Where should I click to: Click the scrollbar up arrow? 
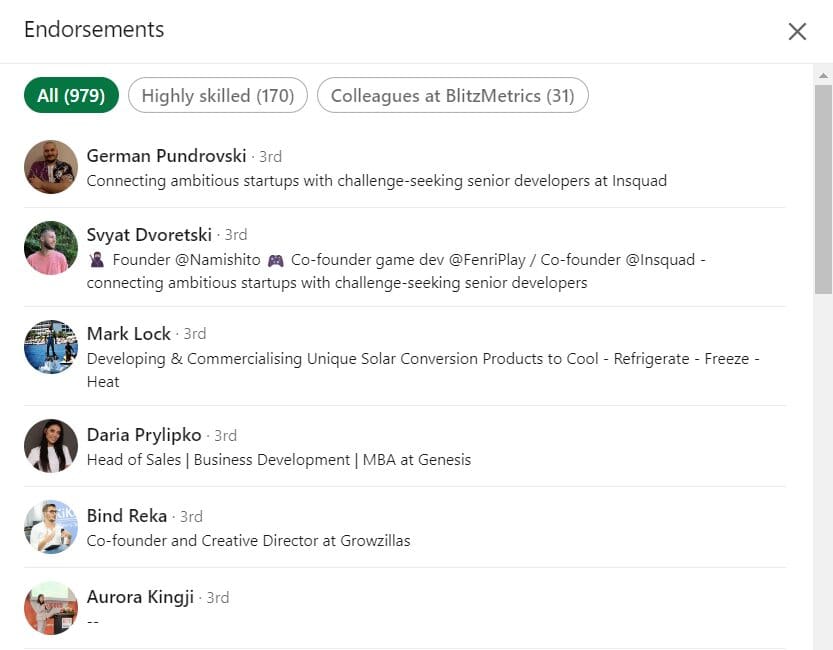(823, 75)
